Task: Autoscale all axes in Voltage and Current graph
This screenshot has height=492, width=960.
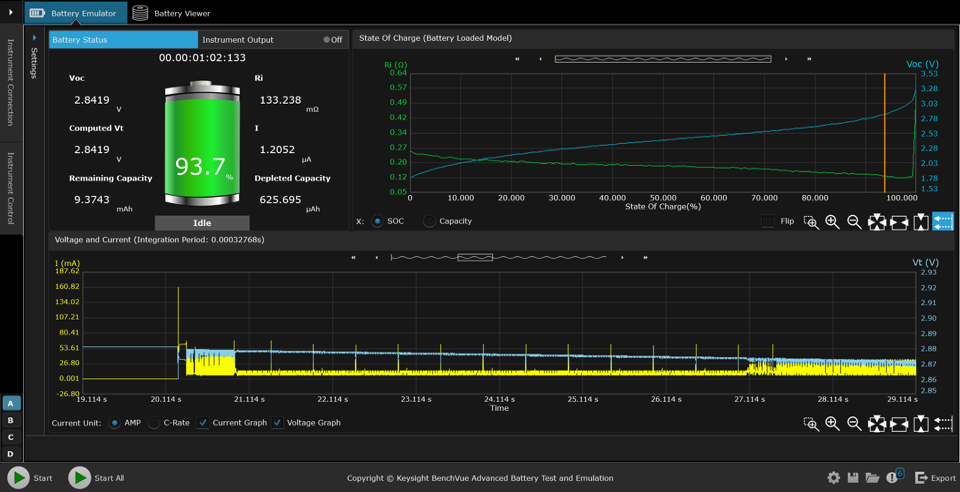Action: pos(877,424)
